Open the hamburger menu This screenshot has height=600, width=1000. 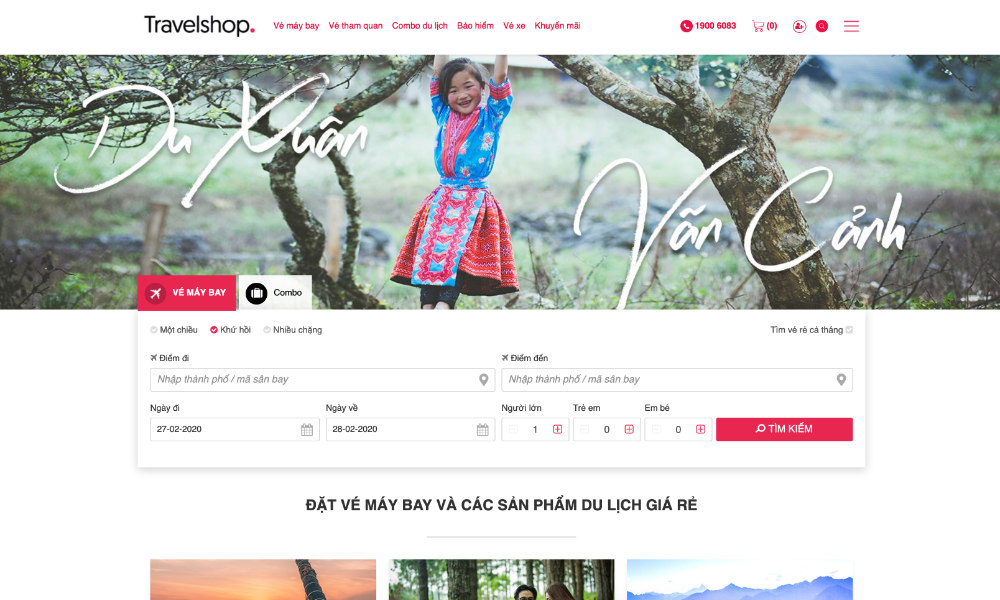tap(851, 26)
